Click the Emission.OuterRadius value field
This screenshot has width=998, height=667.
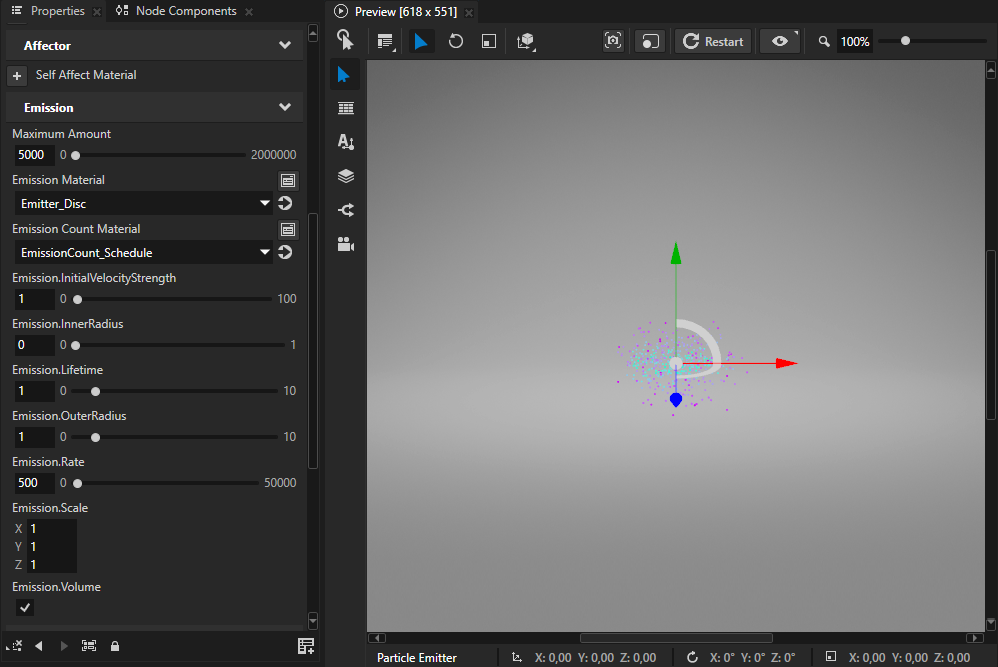coord(34,437)
